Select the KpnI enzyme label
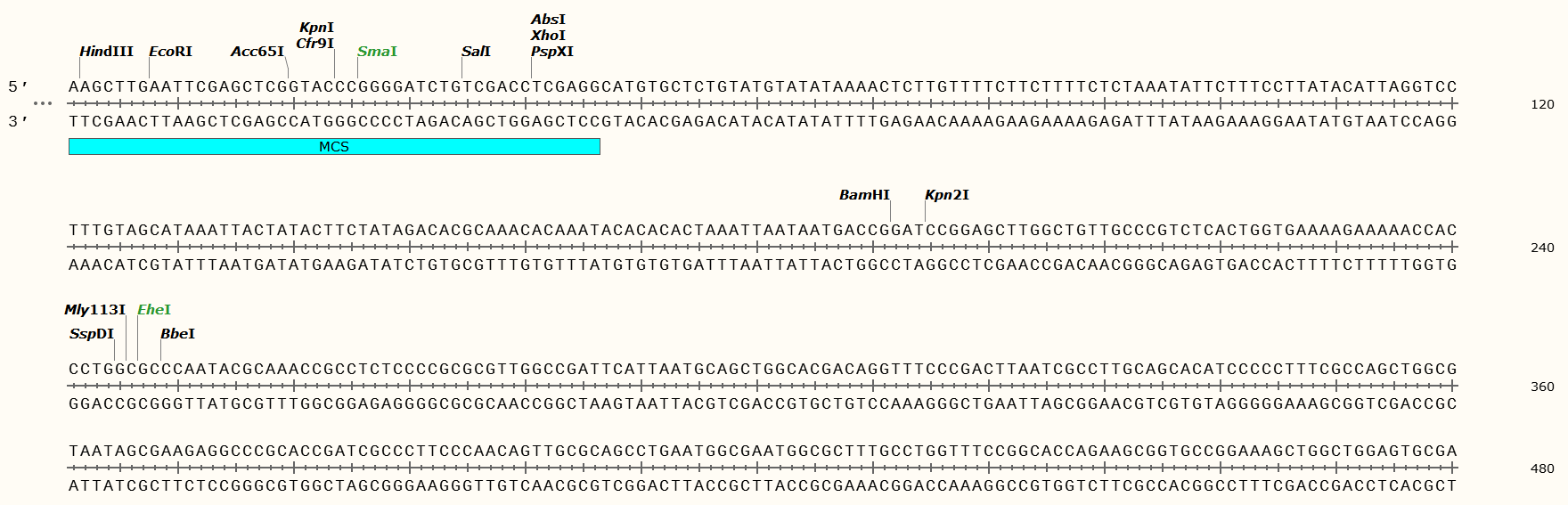1568x505 pixels. pos(316,28)
